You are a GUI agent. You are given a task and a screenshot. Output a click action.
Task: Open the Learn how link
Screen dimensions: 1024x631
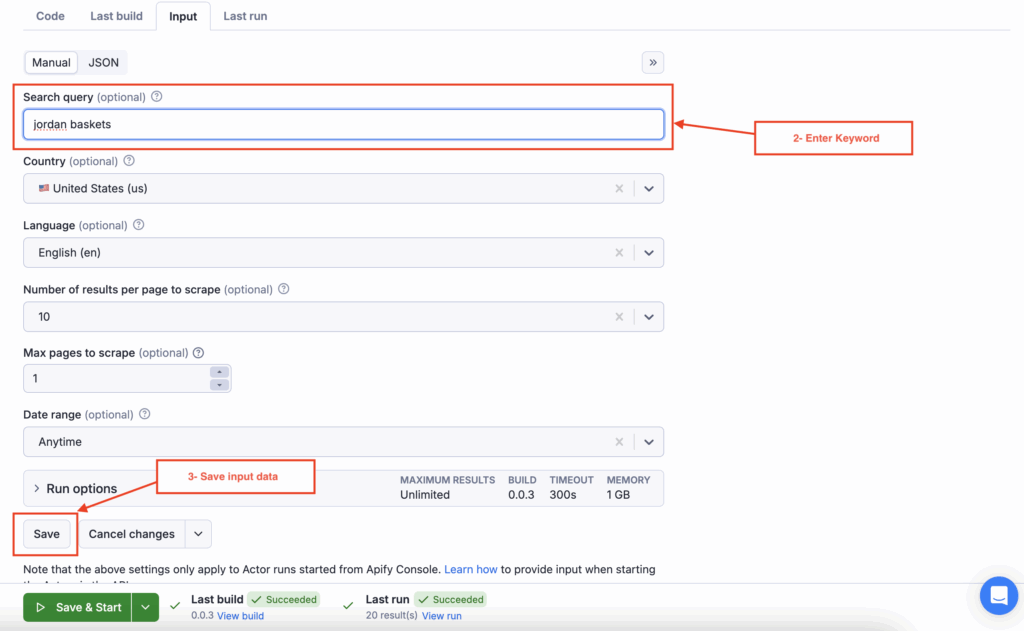[x=470, y=569]
